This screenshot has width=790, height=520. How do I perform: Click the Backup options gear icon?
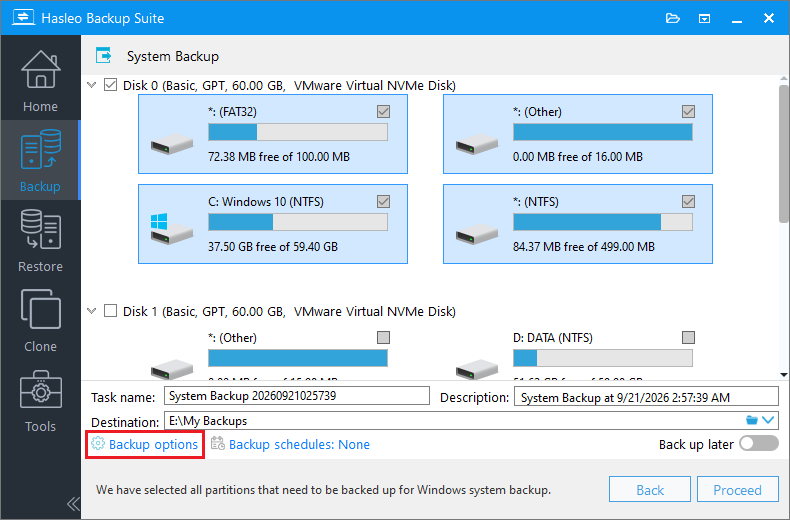pos(98,443)
